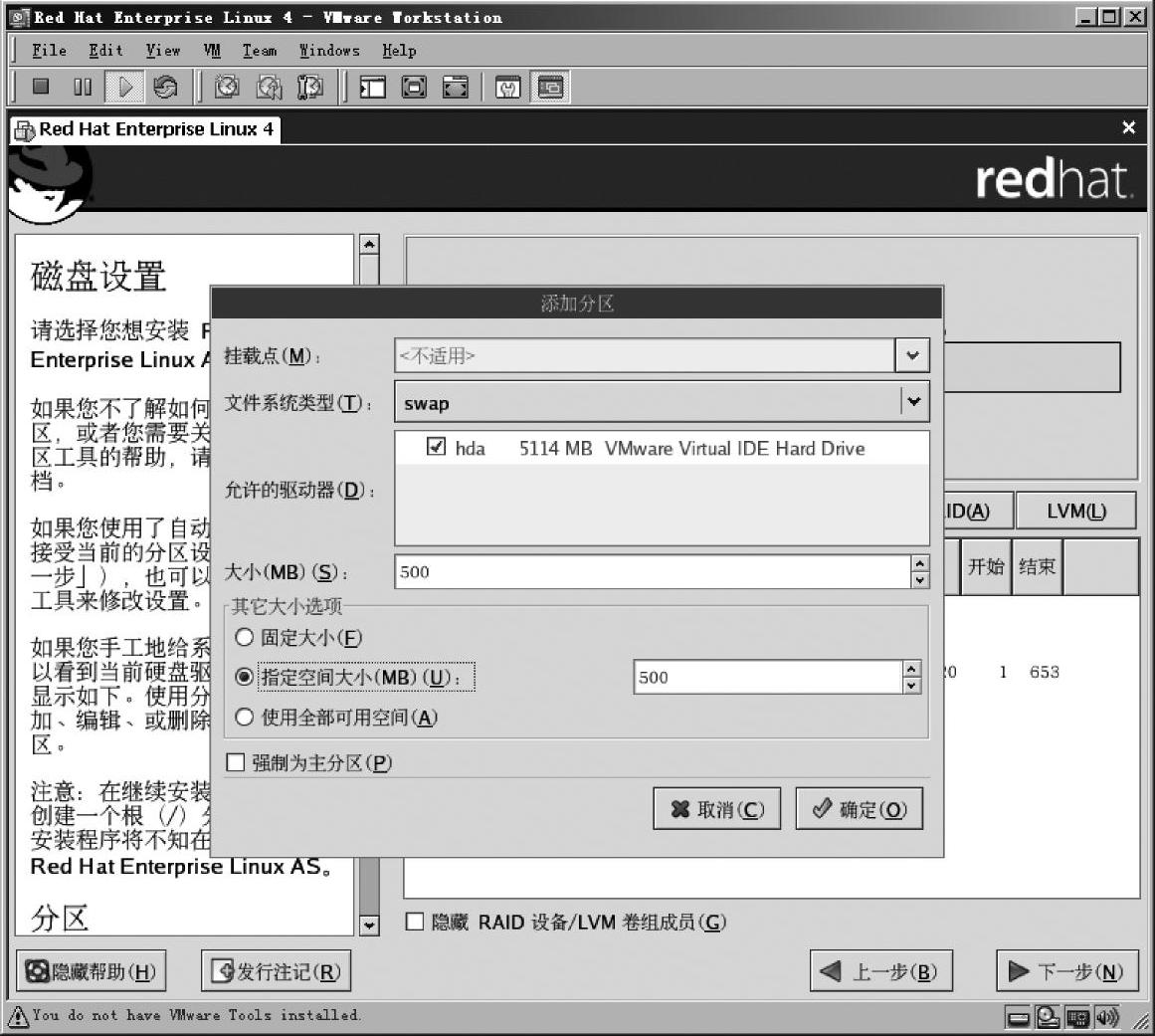This screenshot has width=1155, height=1036.
Task: Open the Help menu
Action: pos(399,50)
